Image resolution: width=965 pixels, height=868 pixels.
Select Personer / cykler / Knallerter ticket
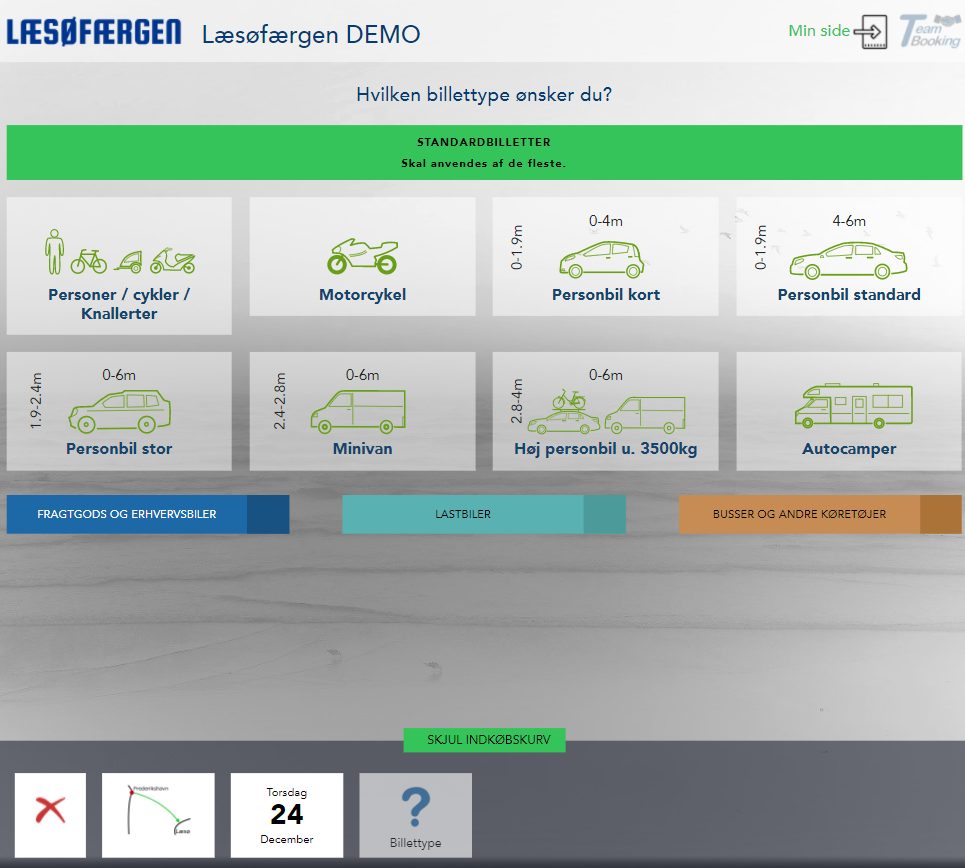click(x=119, y=266)
